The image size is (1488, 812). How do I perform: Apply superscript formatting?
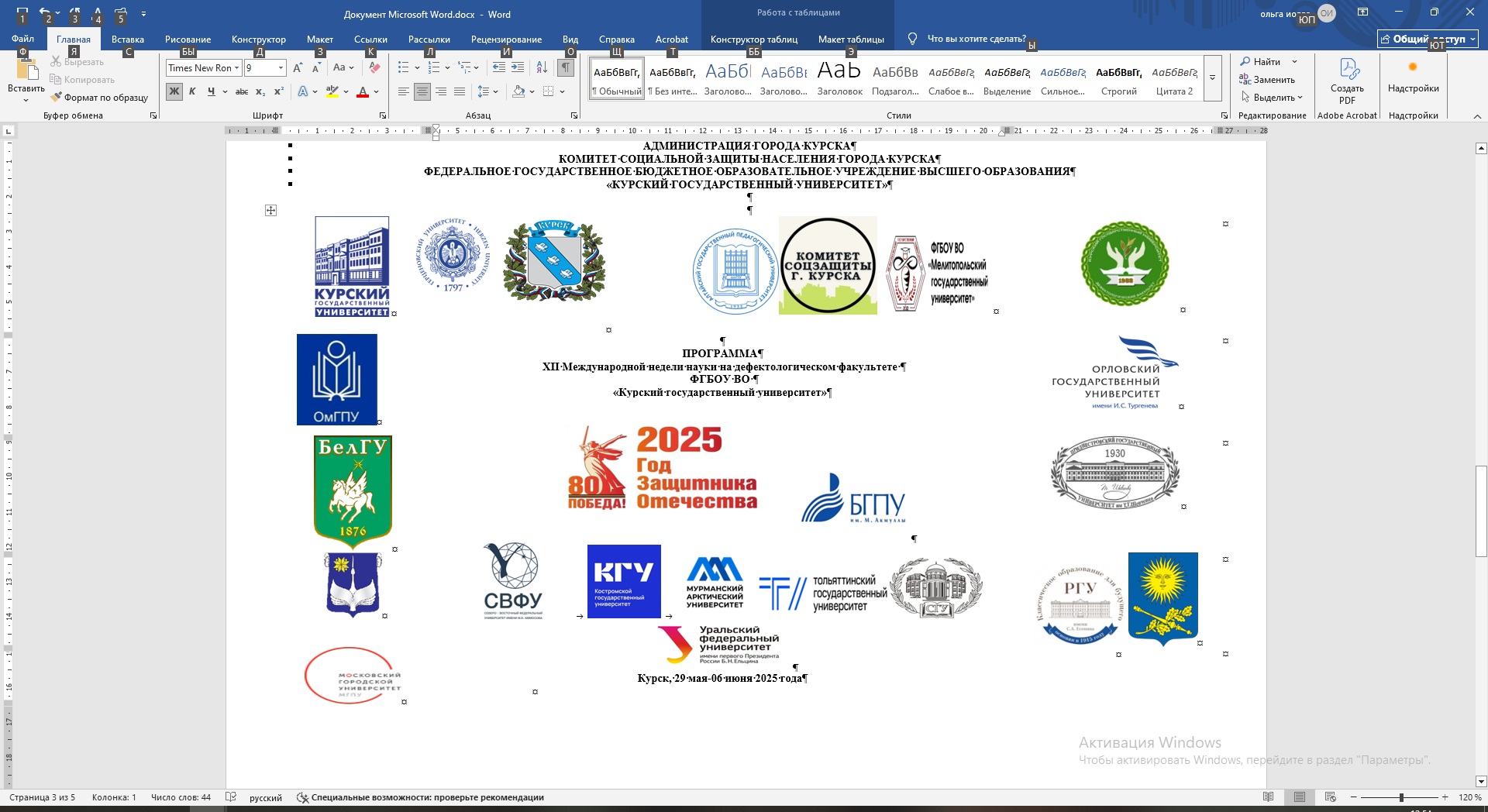click(279, 91)
